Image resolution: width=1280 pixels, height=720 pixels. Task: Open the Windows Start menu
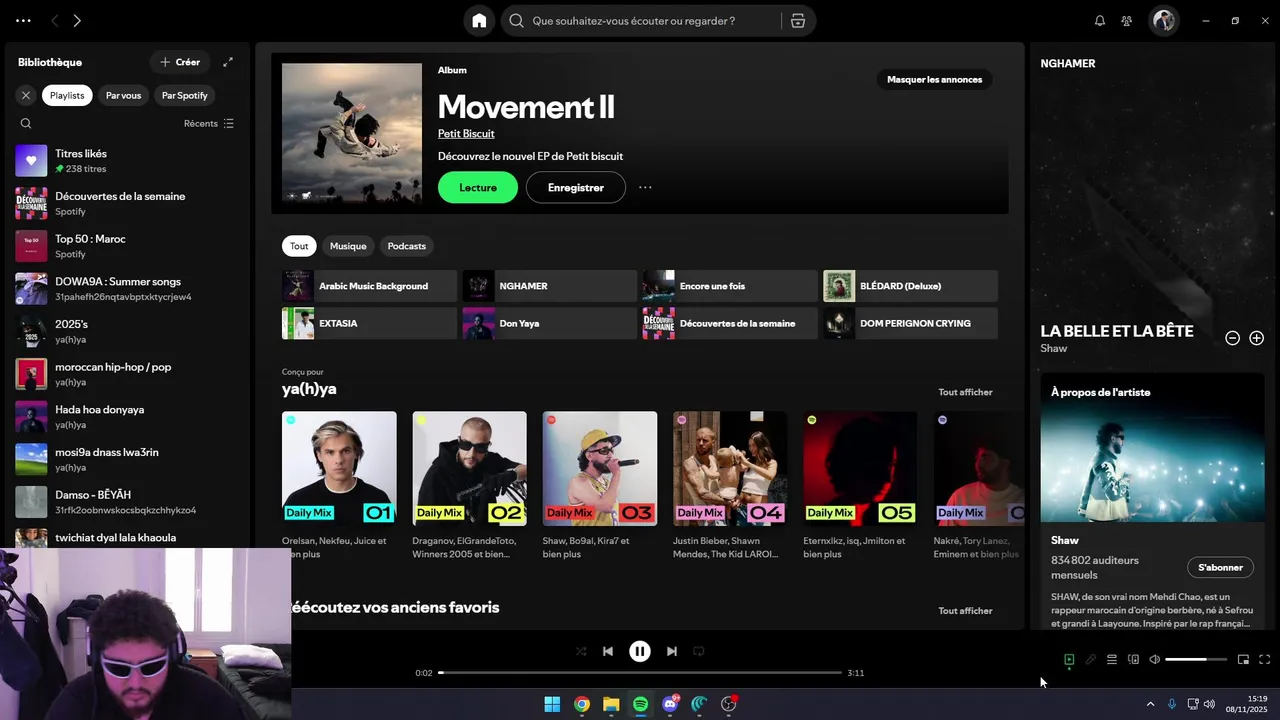pyautogui.click(x=552, y=704)
